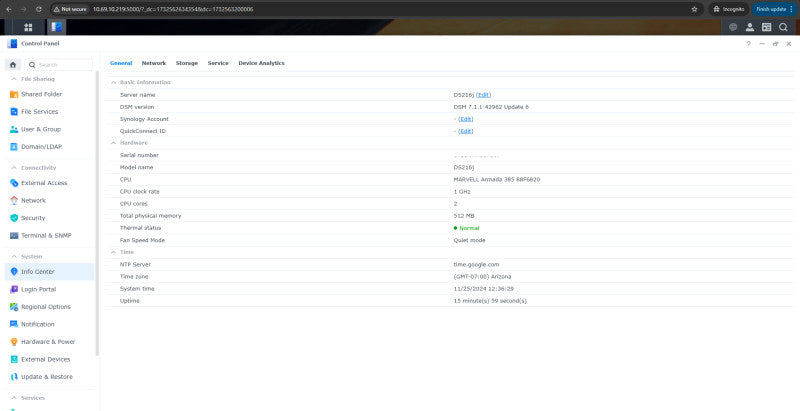Image resolution: width=800 pixels, height=411 pixels.
Task: Click the Normal thermal status text
Action: pyautogui.click(x=469, y=228)
